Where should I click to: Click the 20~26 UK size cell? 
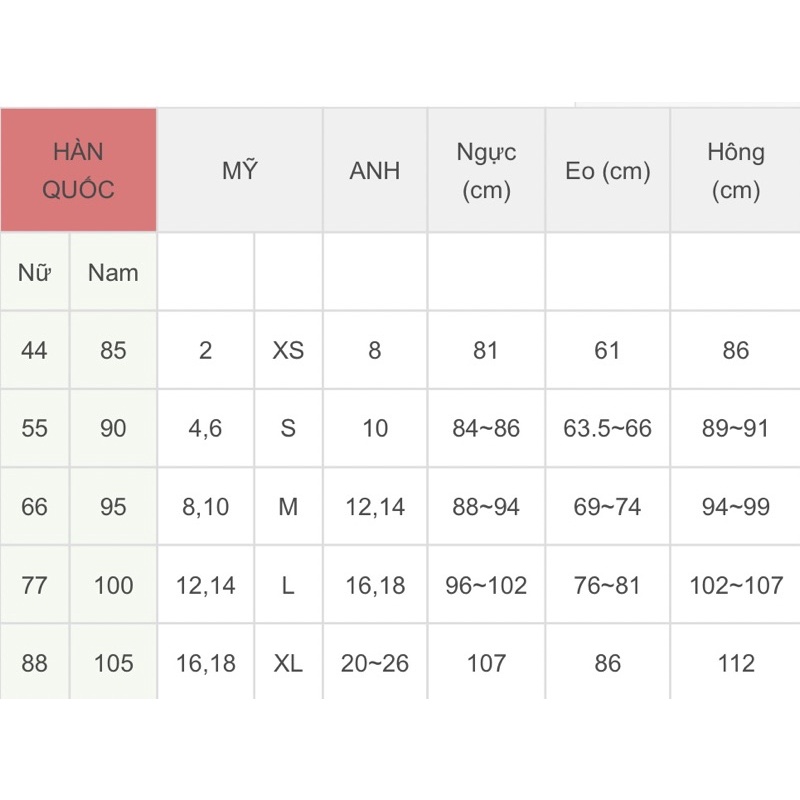[375, 662]
